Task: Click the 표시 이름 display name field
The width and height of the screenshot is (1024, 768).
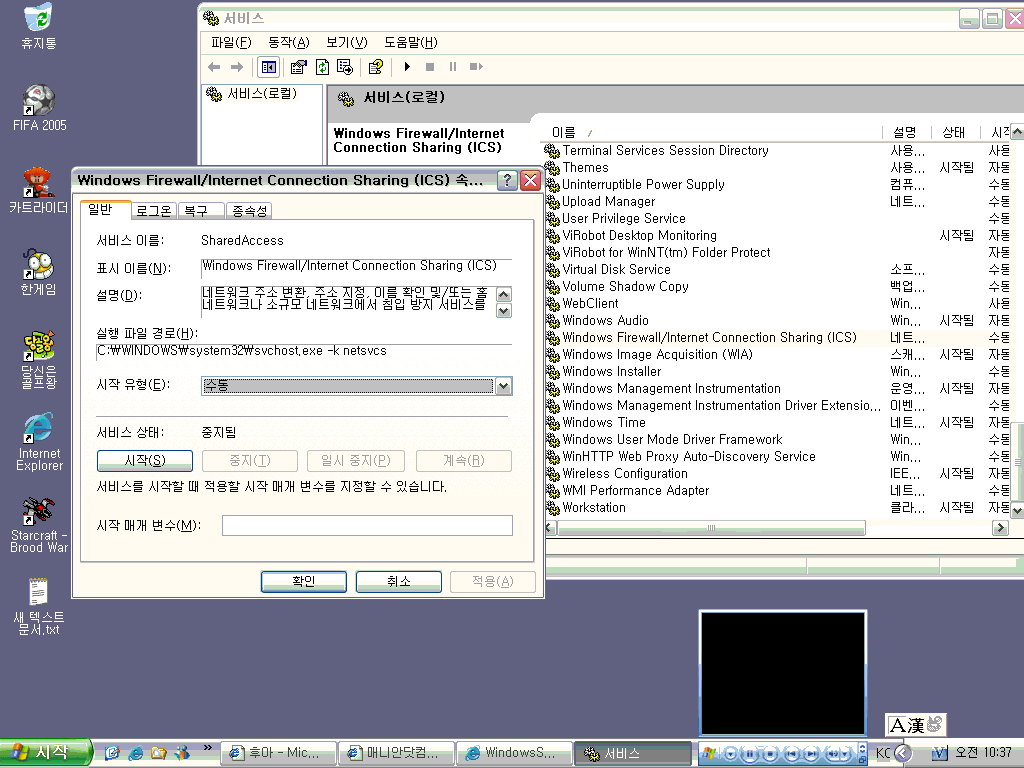Action: [x=357, y=266]
